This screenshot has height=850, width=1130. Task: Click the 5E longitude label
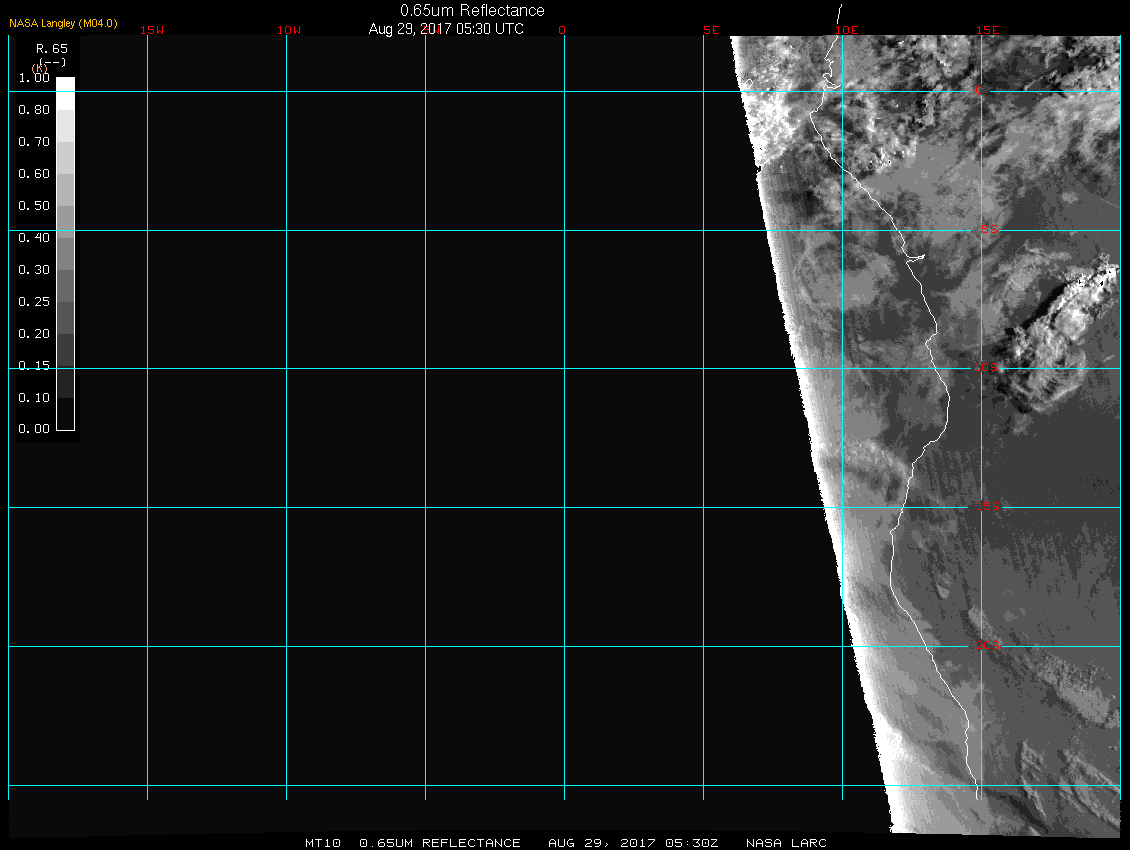712,30
